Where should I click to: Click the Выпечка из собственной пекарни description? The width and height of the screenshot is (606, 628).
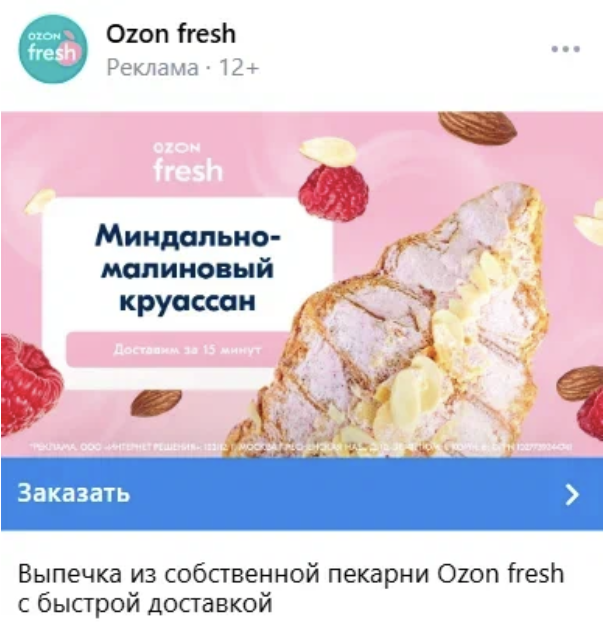pyautogui.click(x=291, y=588)
